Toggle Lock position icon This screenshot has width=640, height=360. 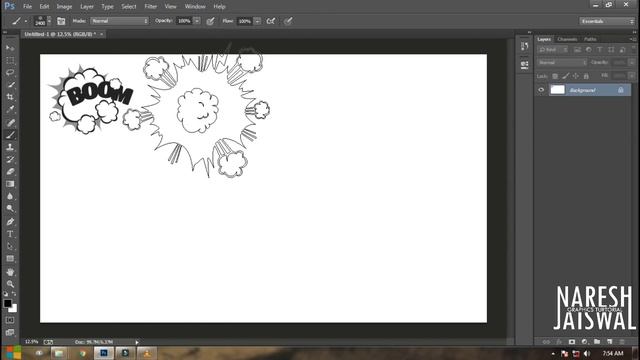[576, 76]
